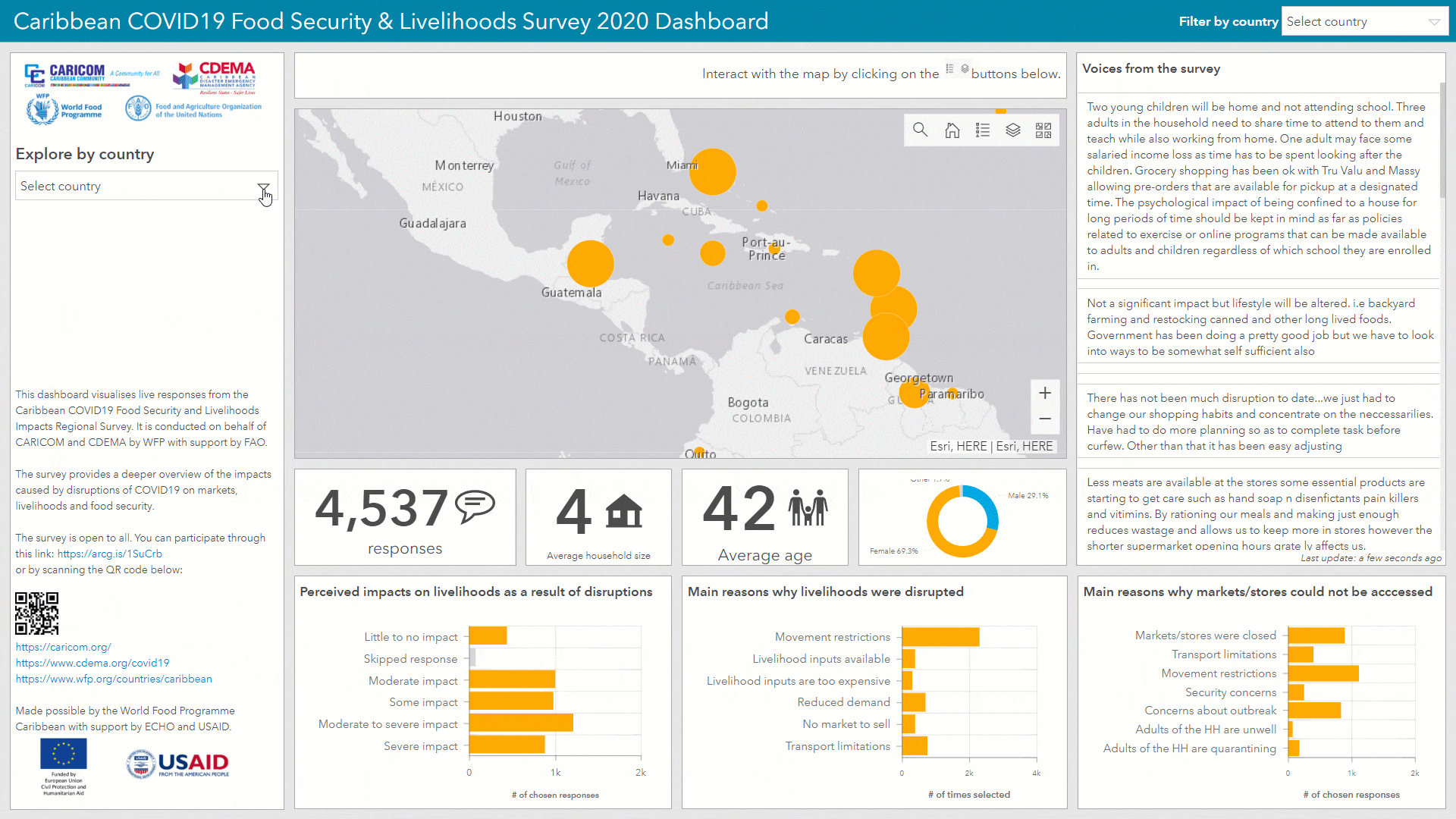Open the map search tool
The width and height of the screenshot is (1456, 819).
(x=920, y=130)
